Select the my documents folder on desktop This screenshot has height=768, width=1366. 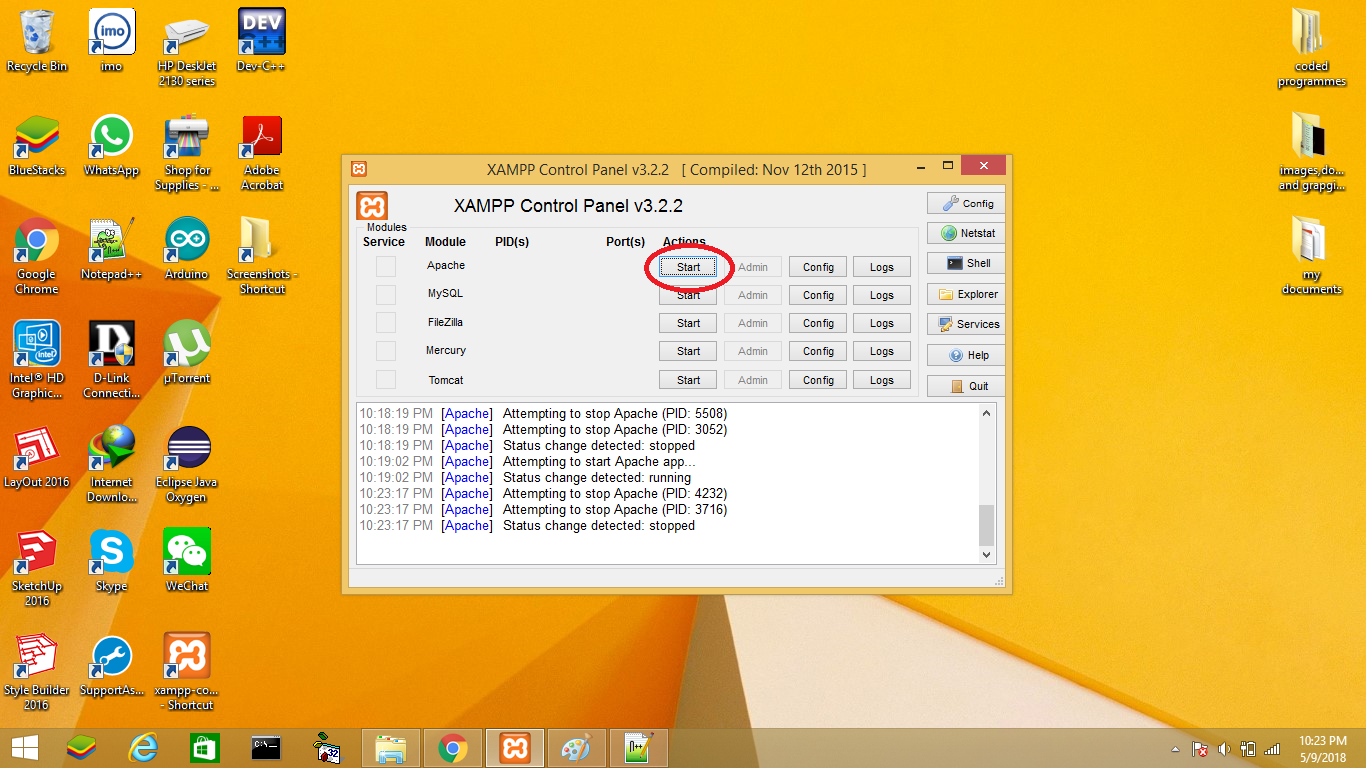(x=1311, y=256)
